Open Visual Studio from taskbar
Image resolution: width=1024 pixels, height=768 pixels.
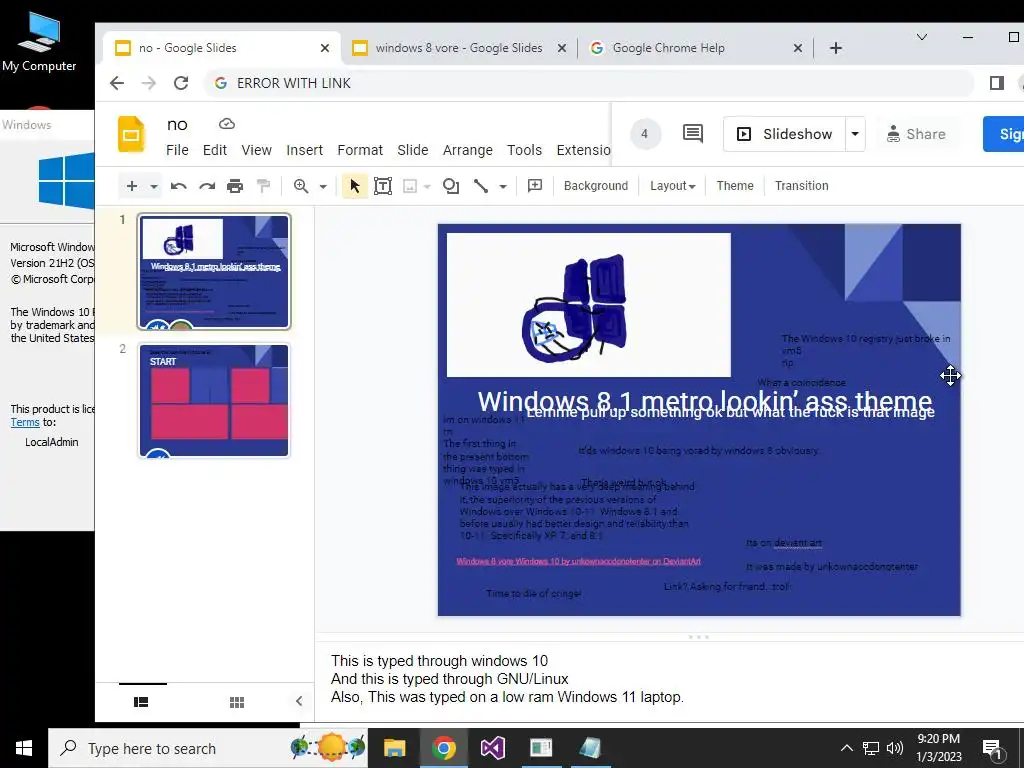[492, 748]
